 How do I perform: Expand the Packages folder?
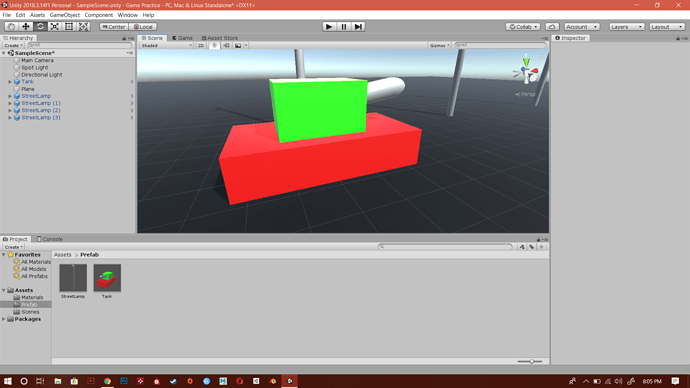coord(4,319)
